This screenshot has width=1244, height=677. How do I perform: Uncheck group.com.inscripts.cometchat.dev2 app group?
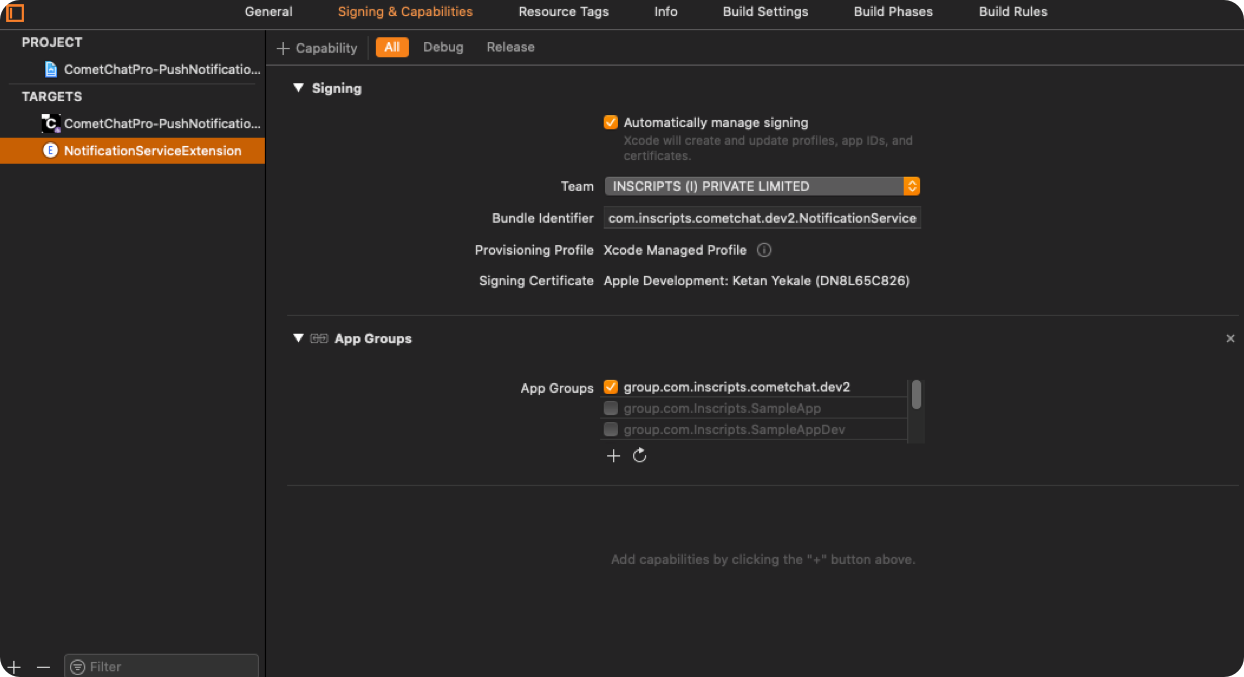pyautogui.click(x=611, y=387)
